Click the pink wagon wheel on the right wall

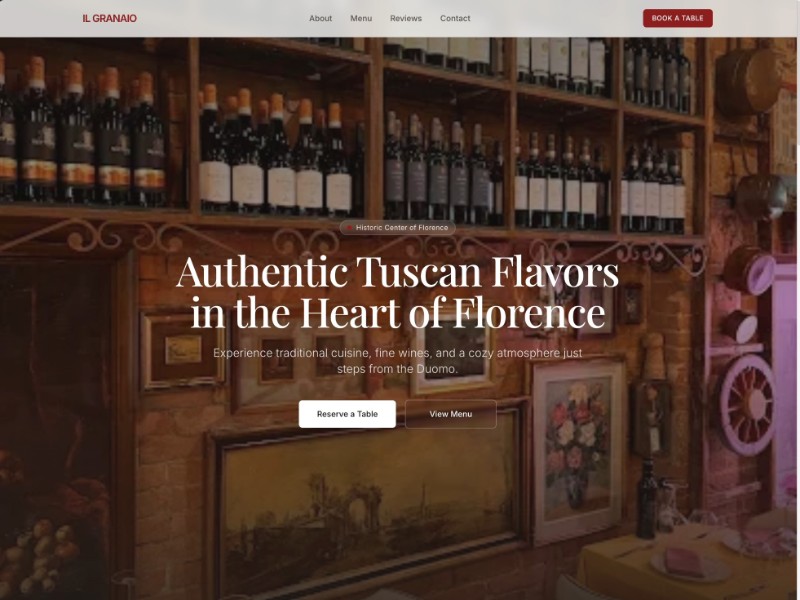pos(747,404)
